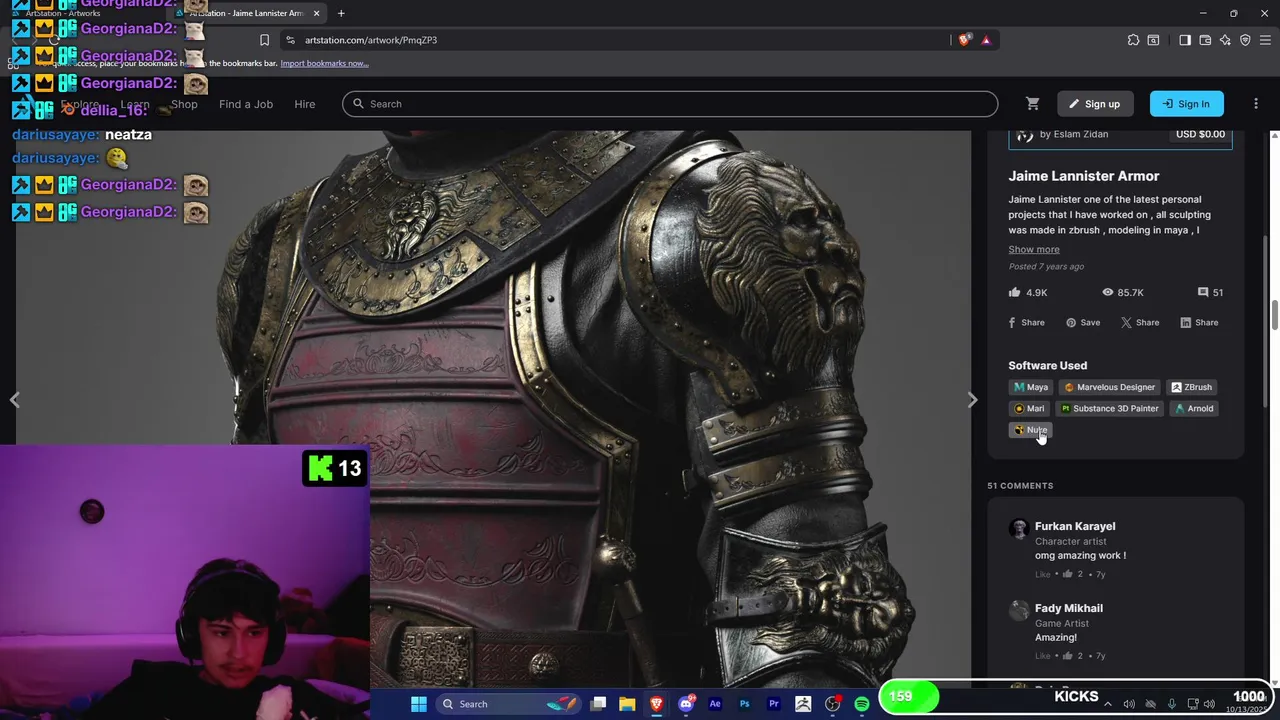The width and height of the screenshot is (1280, 720).
Task: Open Brave Leo AI sparkle icon
Action: click(x=1225, y=40)
